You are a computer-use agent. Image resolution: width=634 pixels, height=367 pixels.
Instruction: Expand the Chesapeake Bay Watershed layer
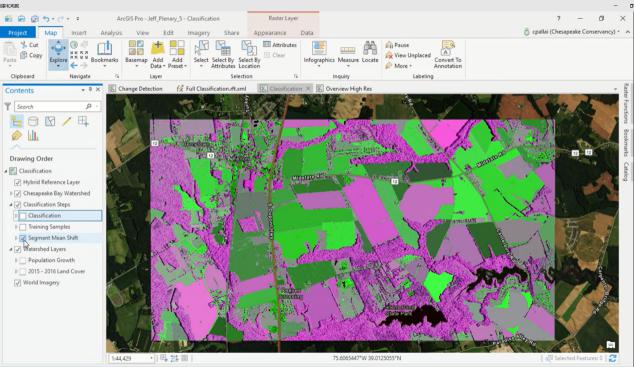(11, 194)
